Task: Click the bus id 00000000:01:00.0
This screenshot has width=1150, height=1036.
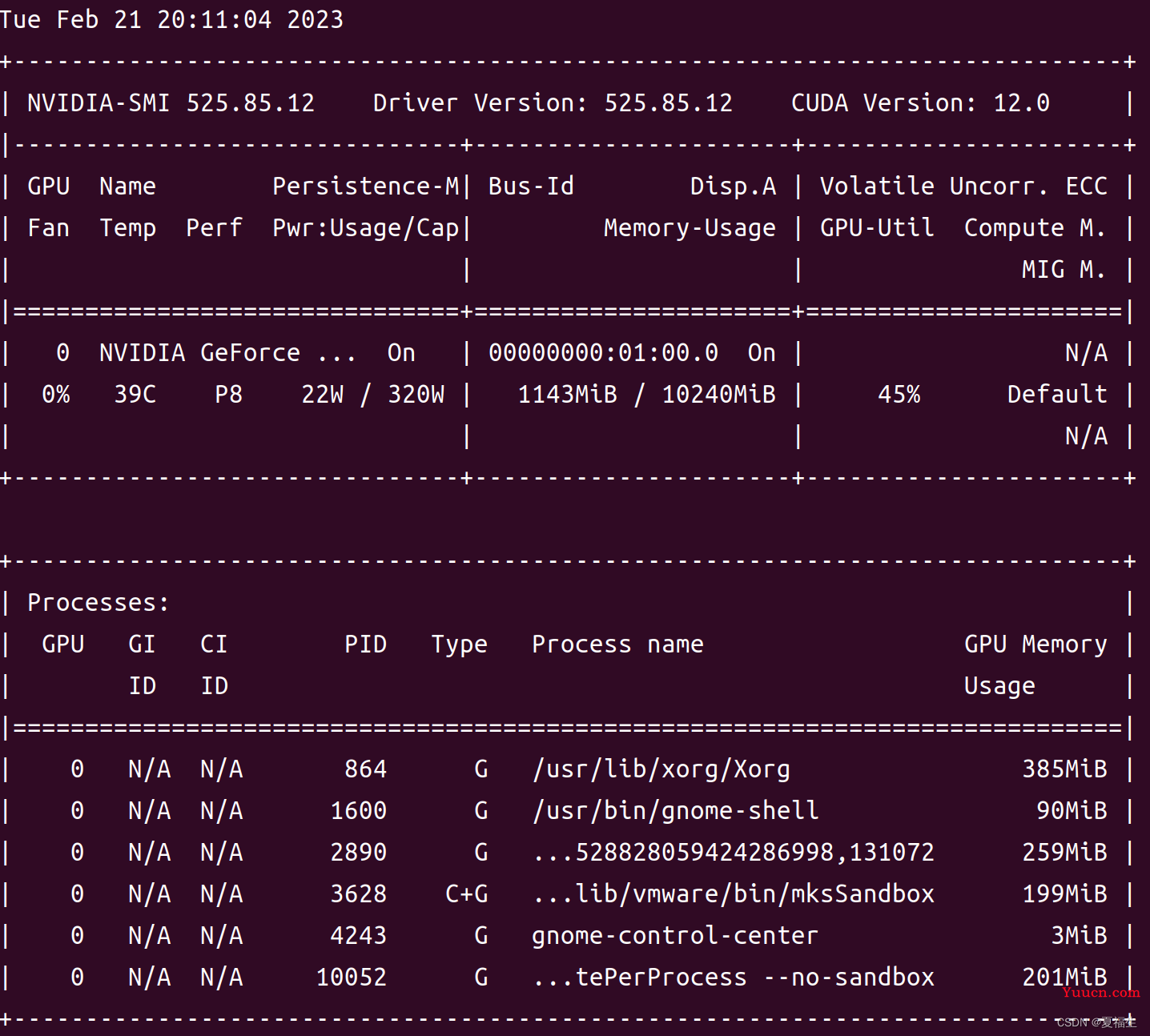Action: tap(603, 352)
